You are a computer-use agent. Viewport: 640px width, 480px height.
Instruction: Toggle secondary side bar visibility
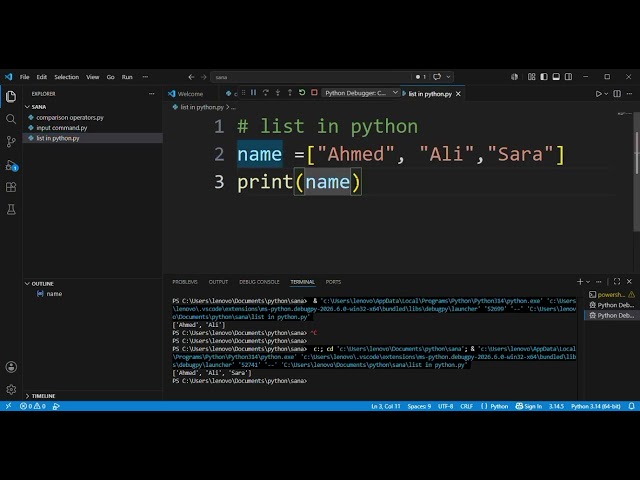click(x=568, y=77)
